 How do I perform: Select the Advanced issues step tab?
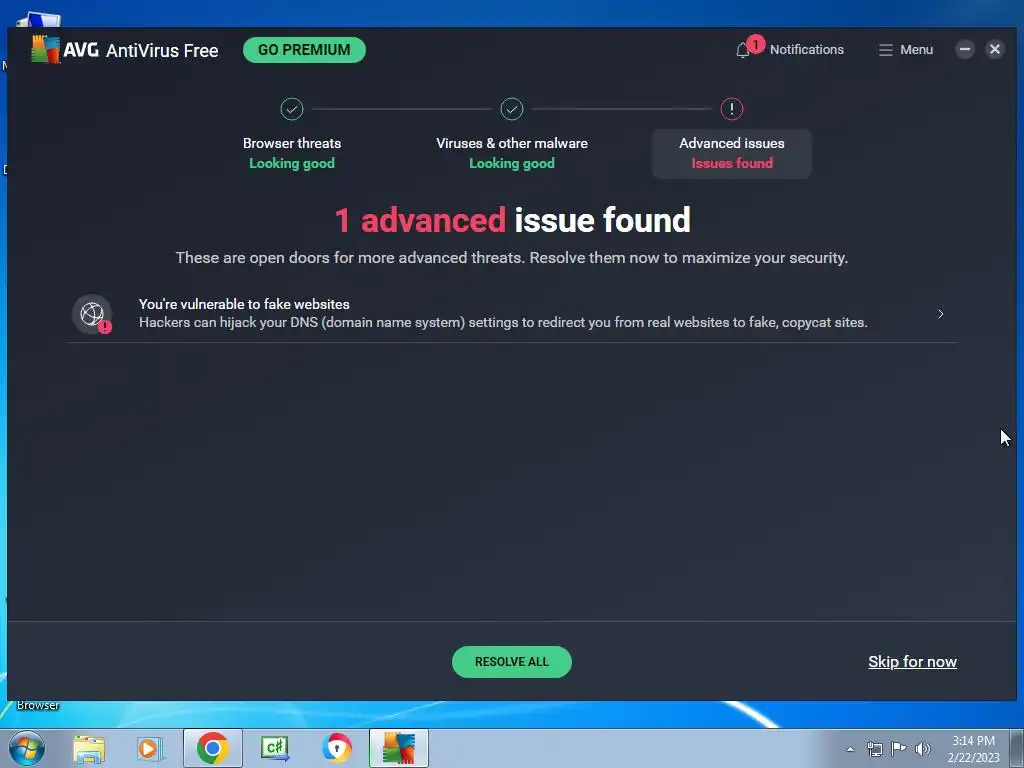click(731, 153)
